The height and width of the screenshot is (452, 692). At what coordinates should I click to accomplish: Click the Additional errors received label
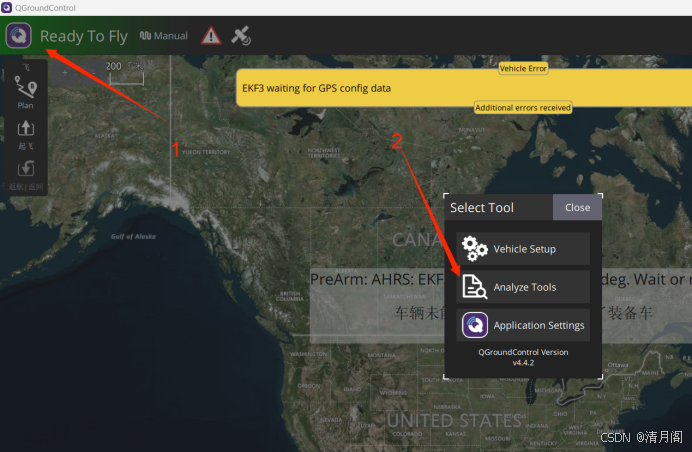pos(523,108)
